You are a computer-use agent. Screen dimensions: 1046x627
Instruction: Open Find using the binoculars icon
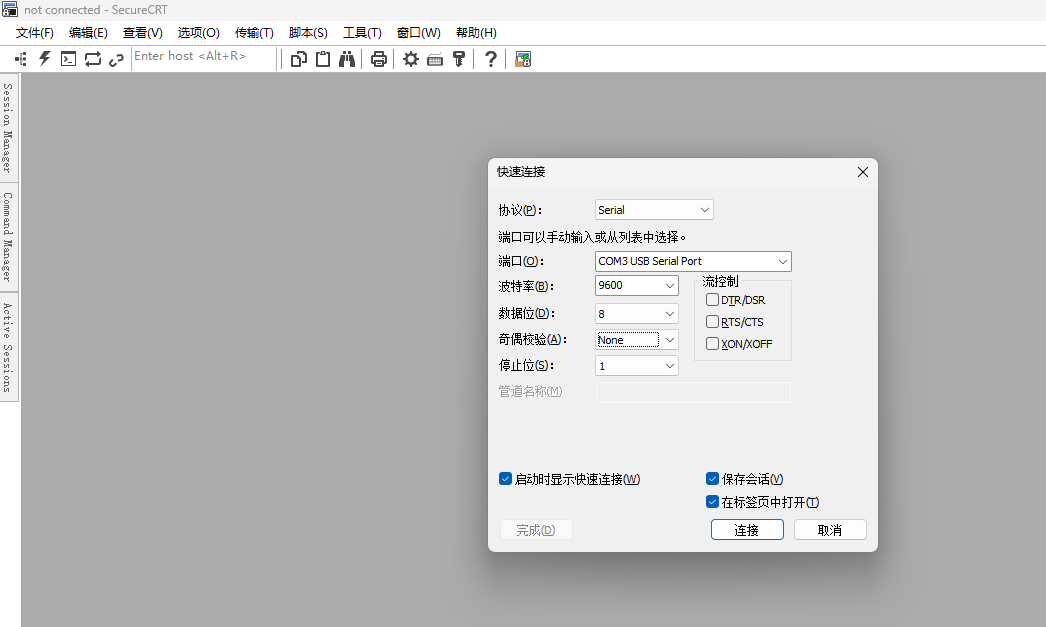pyautogui.click(x=346, y=58)
